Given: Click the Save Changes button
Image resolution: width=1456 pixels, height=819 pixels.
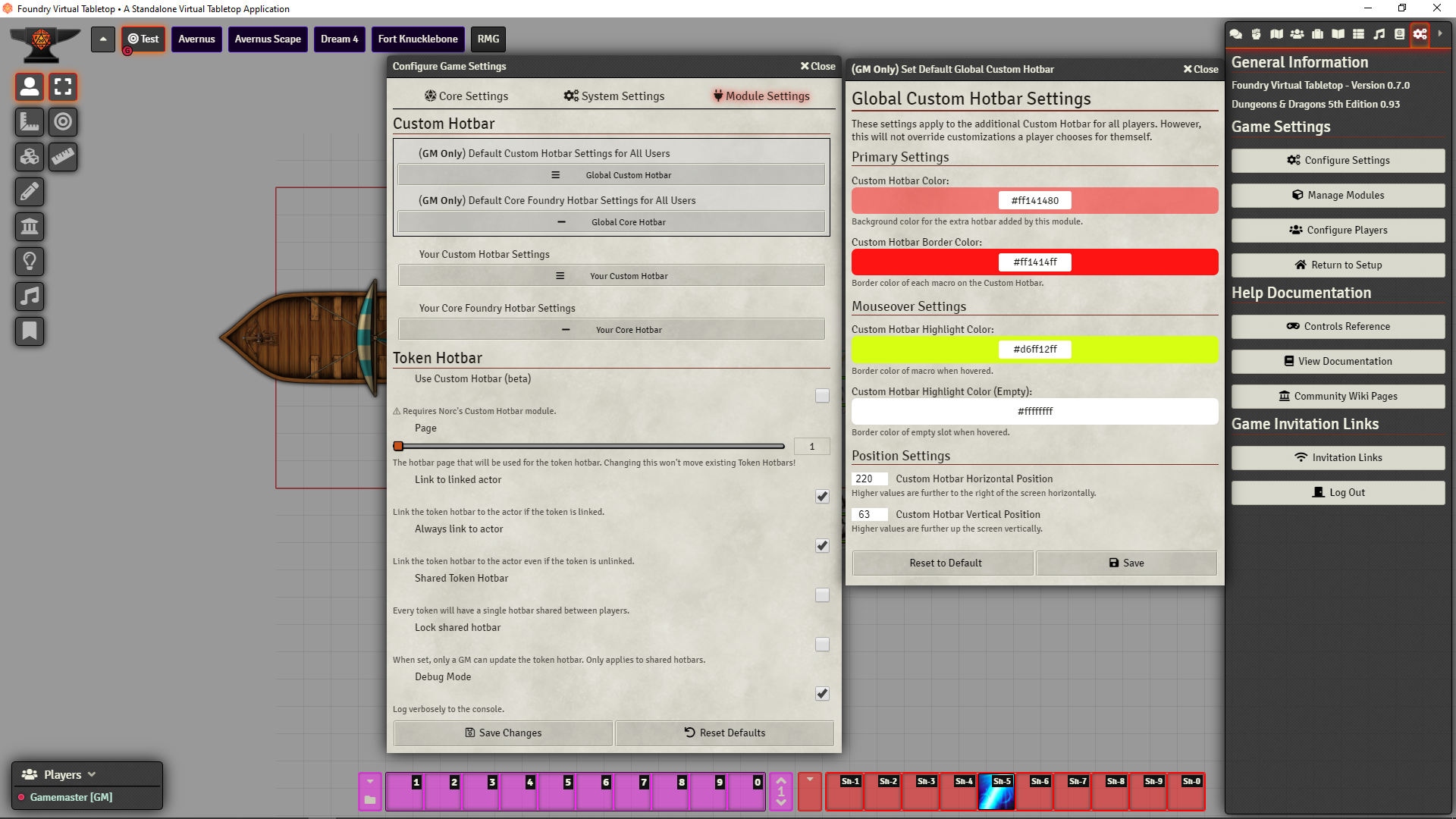Looking at the screenshot, I should point(503,733).
